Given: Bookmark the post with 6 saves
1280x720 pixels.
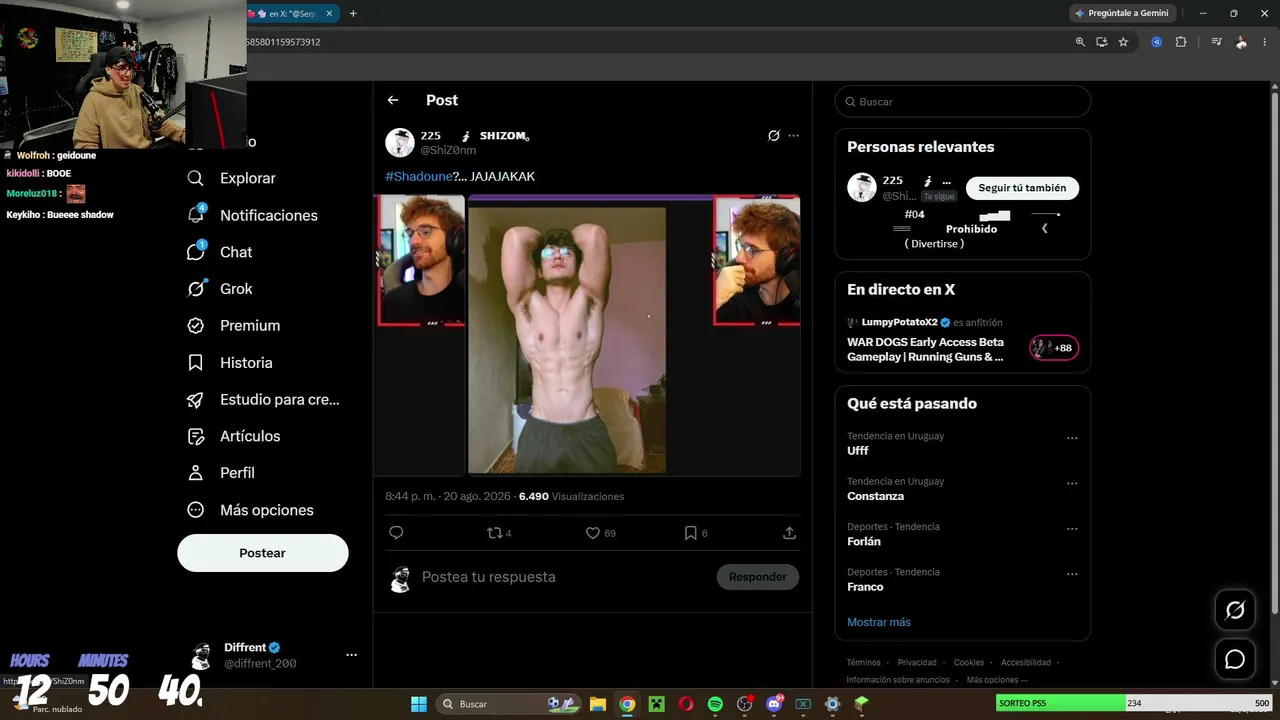Looking at the screenshot, I should point(696,533).
